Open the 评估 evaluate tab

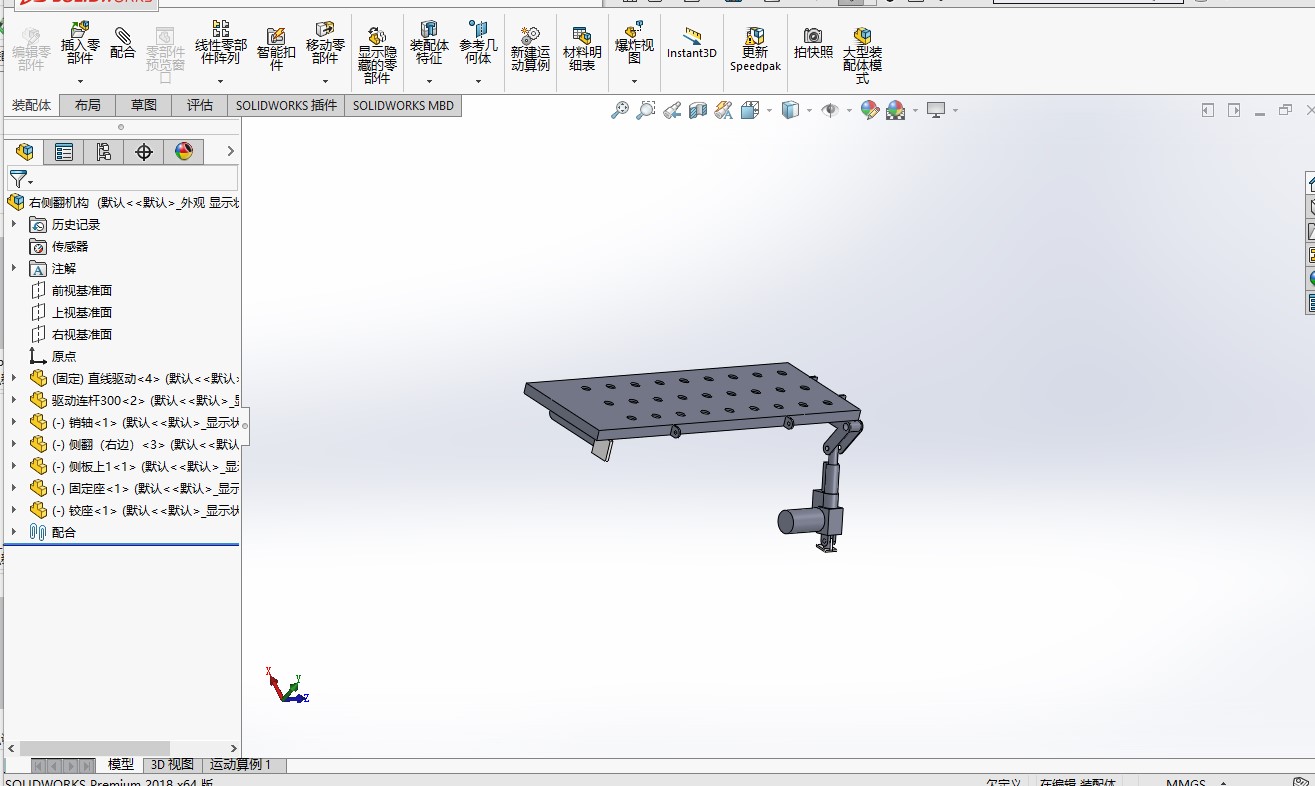[x=200, y=105]
